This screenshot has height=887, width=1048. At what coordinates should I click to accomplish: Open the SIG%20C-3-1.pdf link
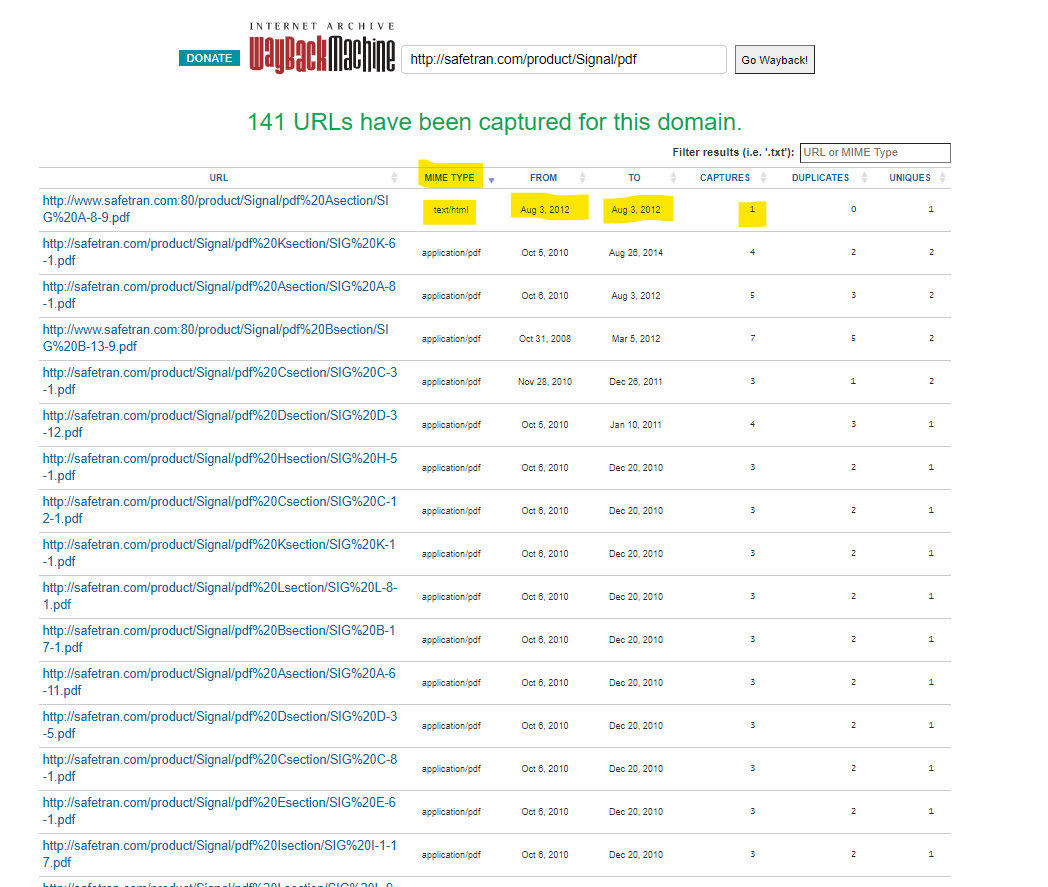click(220, 381)
